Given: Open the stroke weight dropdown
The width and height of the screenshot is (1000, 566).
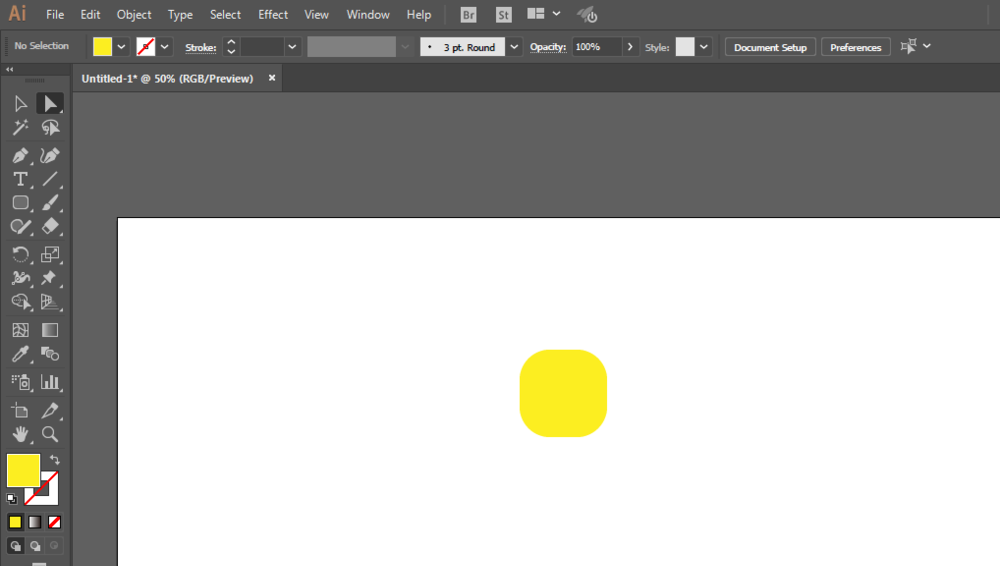Looking at the screenshot, I should tap(292, 47).
